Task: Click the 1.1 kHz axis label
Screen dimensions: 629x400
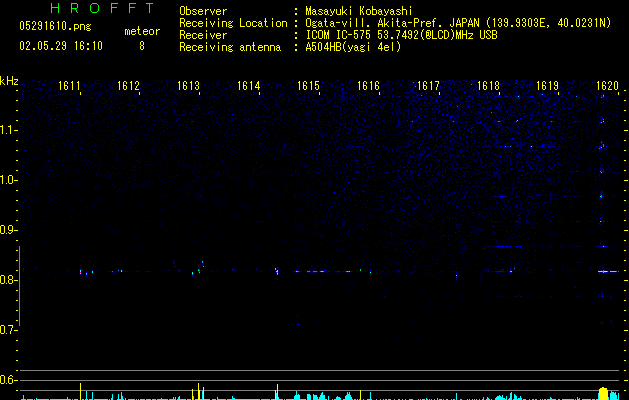Action: (x=8, y=130)
